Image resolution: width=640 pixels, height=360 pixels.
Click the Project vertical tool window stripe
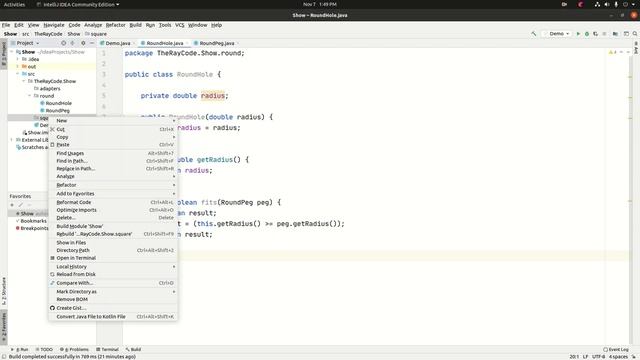(x=4, y=53)
